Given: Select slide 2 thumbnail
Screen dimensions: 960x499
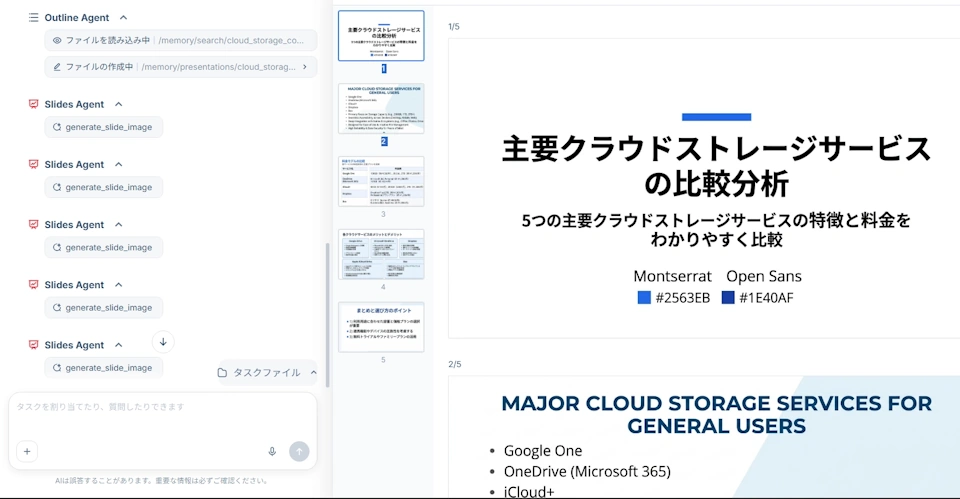Looking at the screenshot, I should [x=381, y=108].
